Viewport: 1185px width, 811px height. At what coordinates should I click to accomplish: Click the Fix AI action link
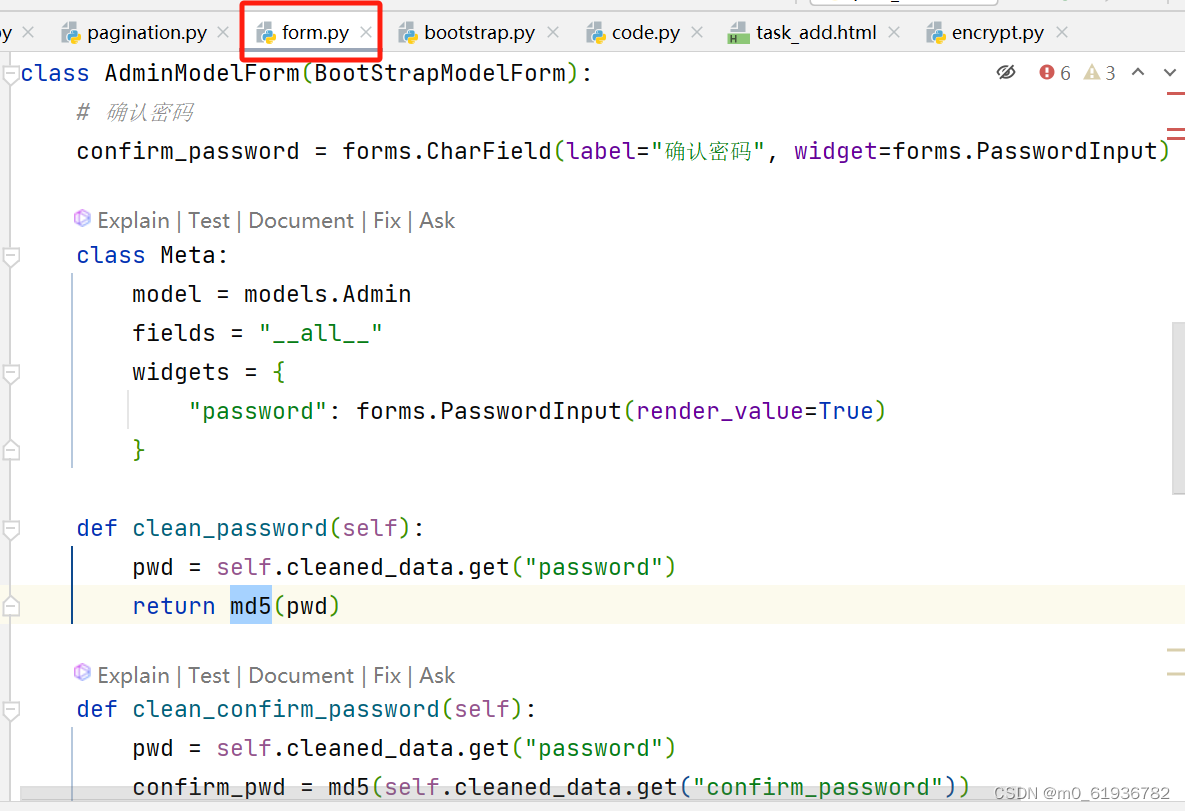point(386,219)
